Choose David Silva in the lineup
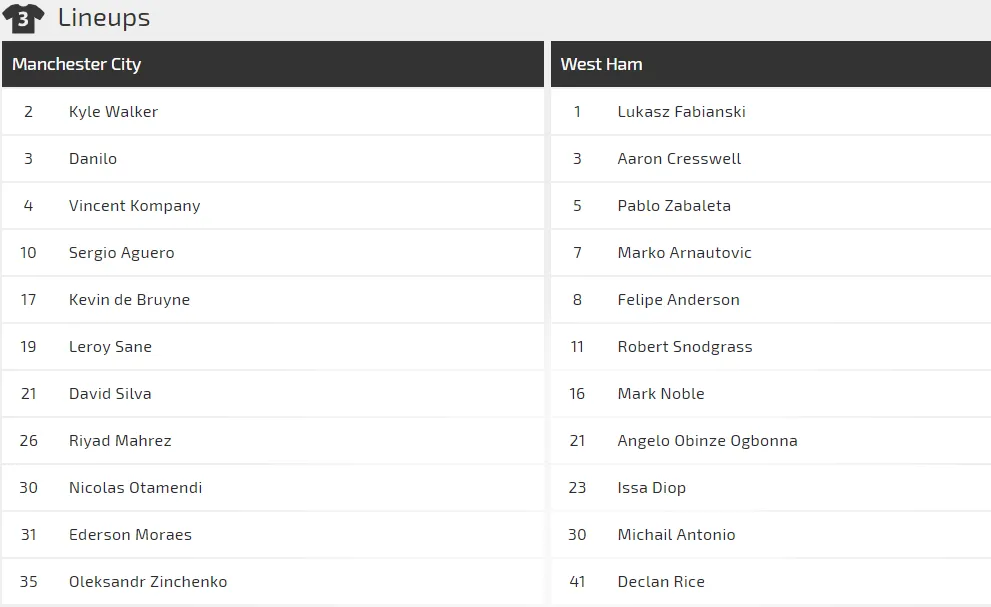991x607 pixels. [x=110, y=394]
